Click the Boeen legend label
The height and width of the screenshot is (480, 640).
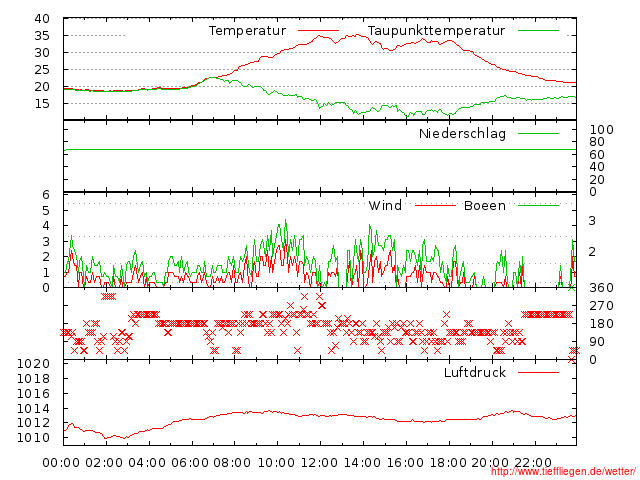coord(484,205)
